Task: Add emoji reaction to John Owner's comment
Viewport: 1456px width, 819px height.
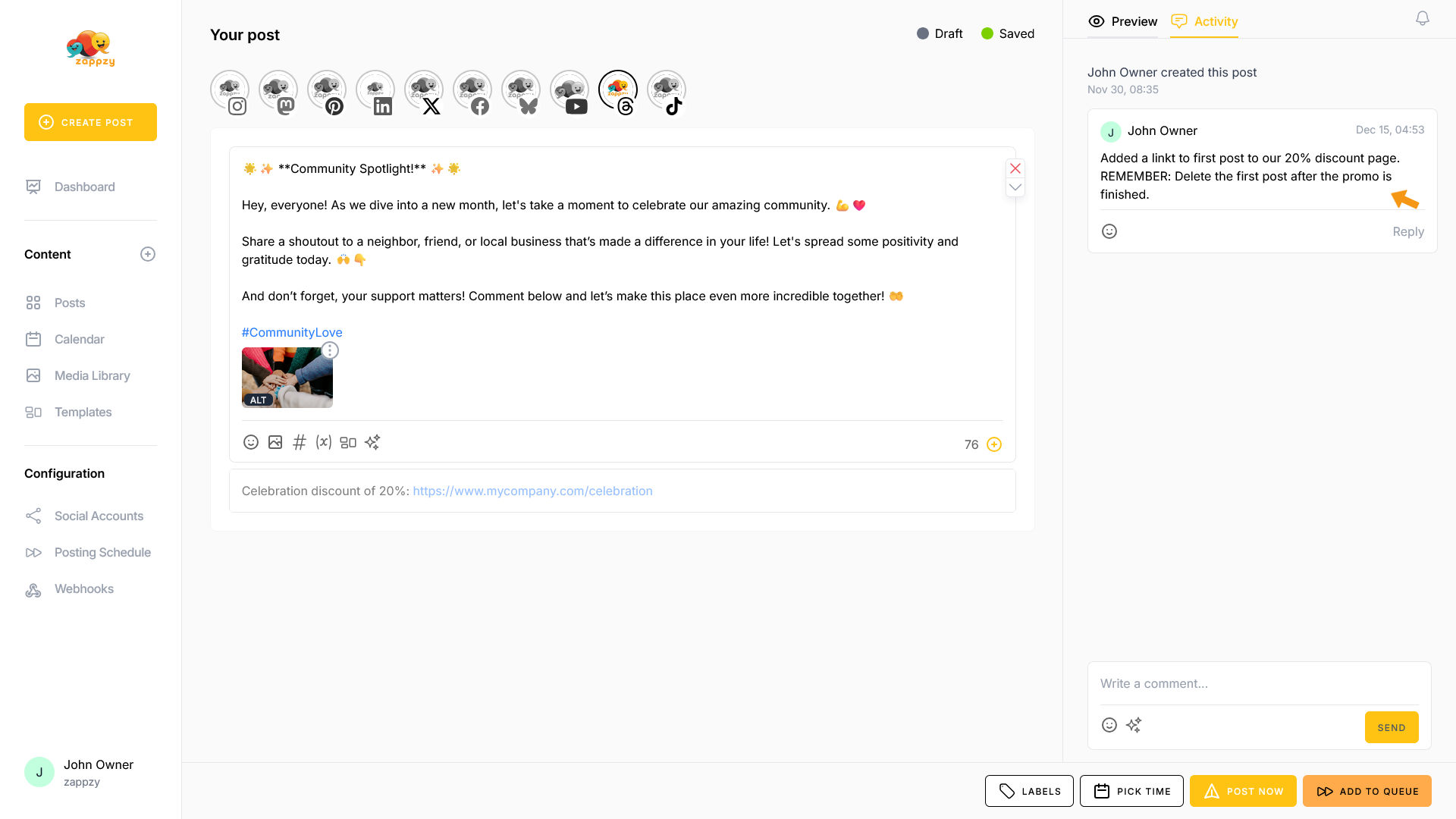Action: pyautogui.click(x=1109, y=231)
